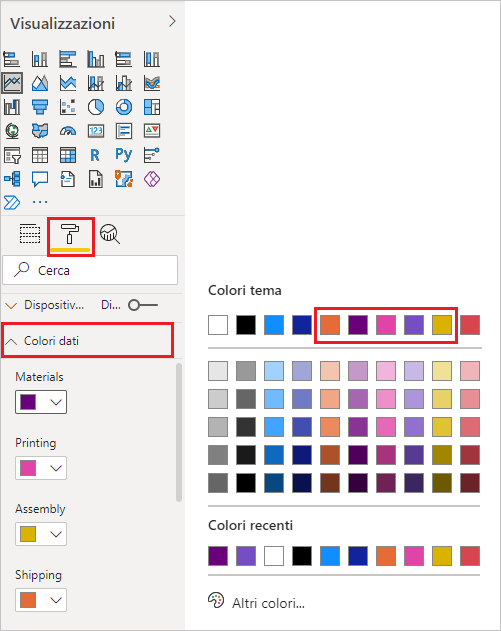Image resolution: width=501 pixels, height=631 pixels.
Task: Open more visuals ellipsis menu
Action: (40, 202)
